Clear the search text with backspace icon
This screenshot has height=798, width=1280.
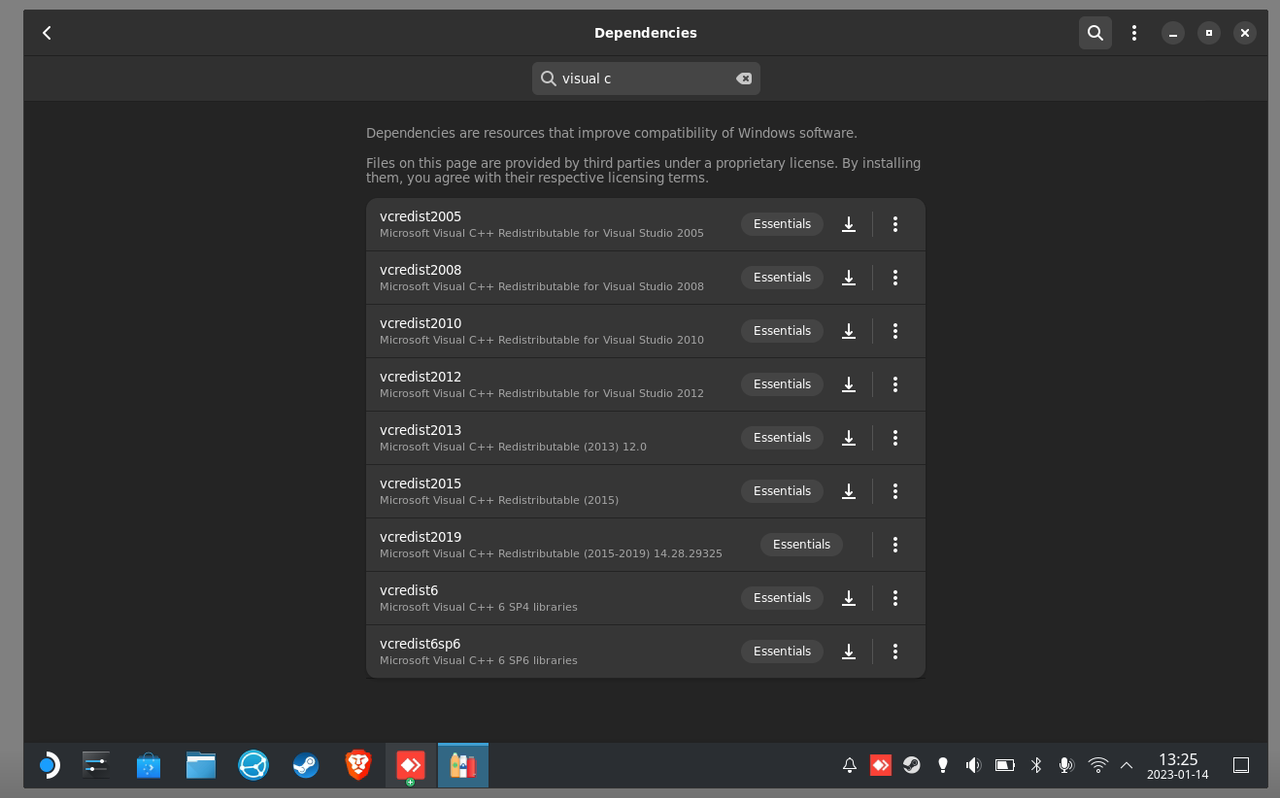[x=744, y=78]
